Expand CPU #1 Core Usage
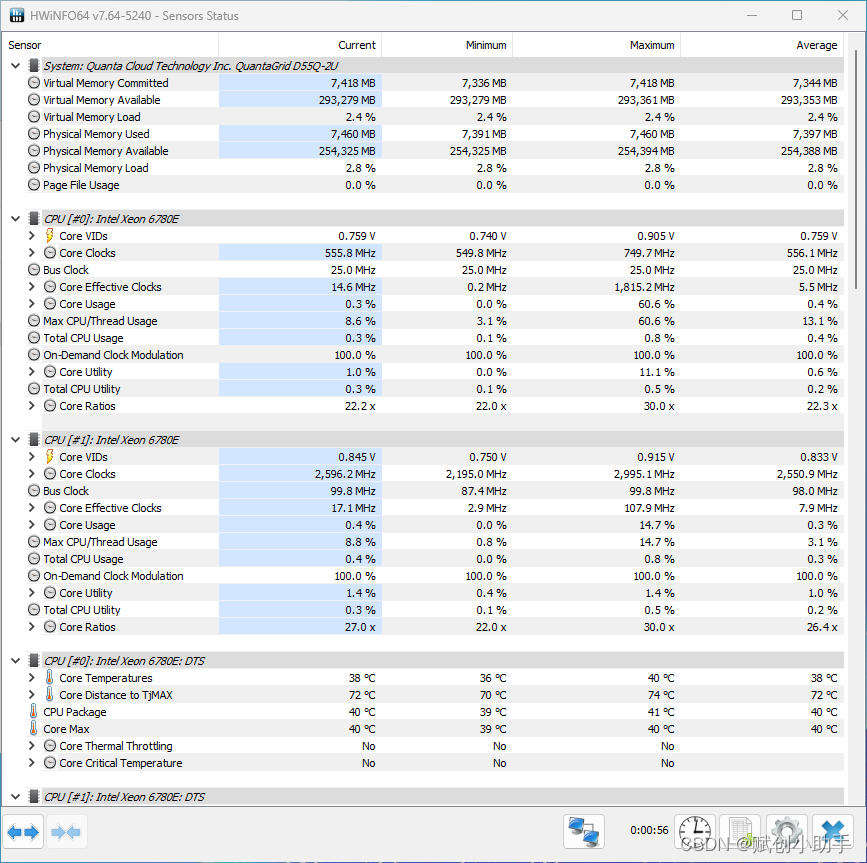The width and height of the screenshot is (867, 863). point(32,525)
